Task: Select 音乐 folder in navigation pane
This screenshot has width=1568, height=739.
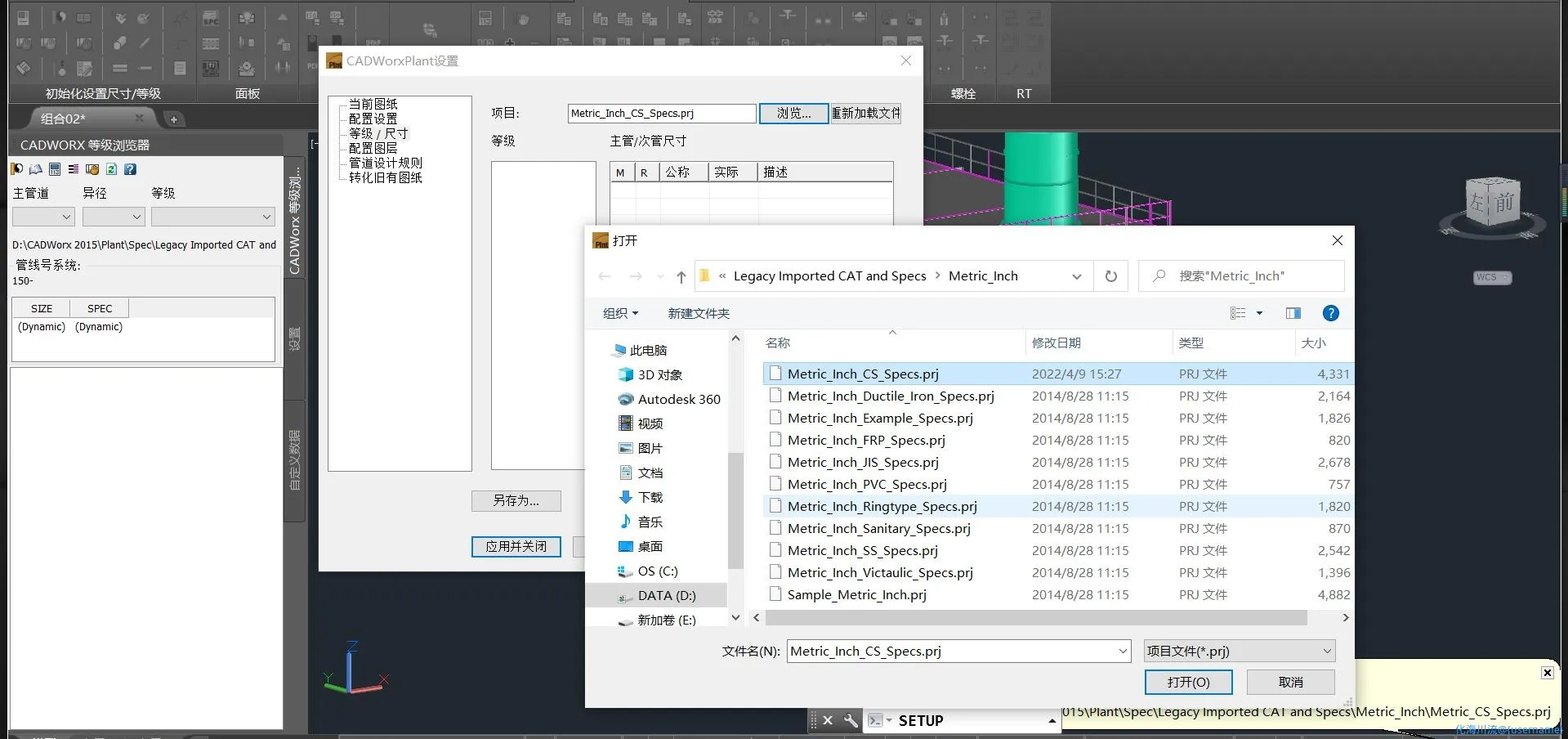Action: pyautogui.click(x=641, y=522)
